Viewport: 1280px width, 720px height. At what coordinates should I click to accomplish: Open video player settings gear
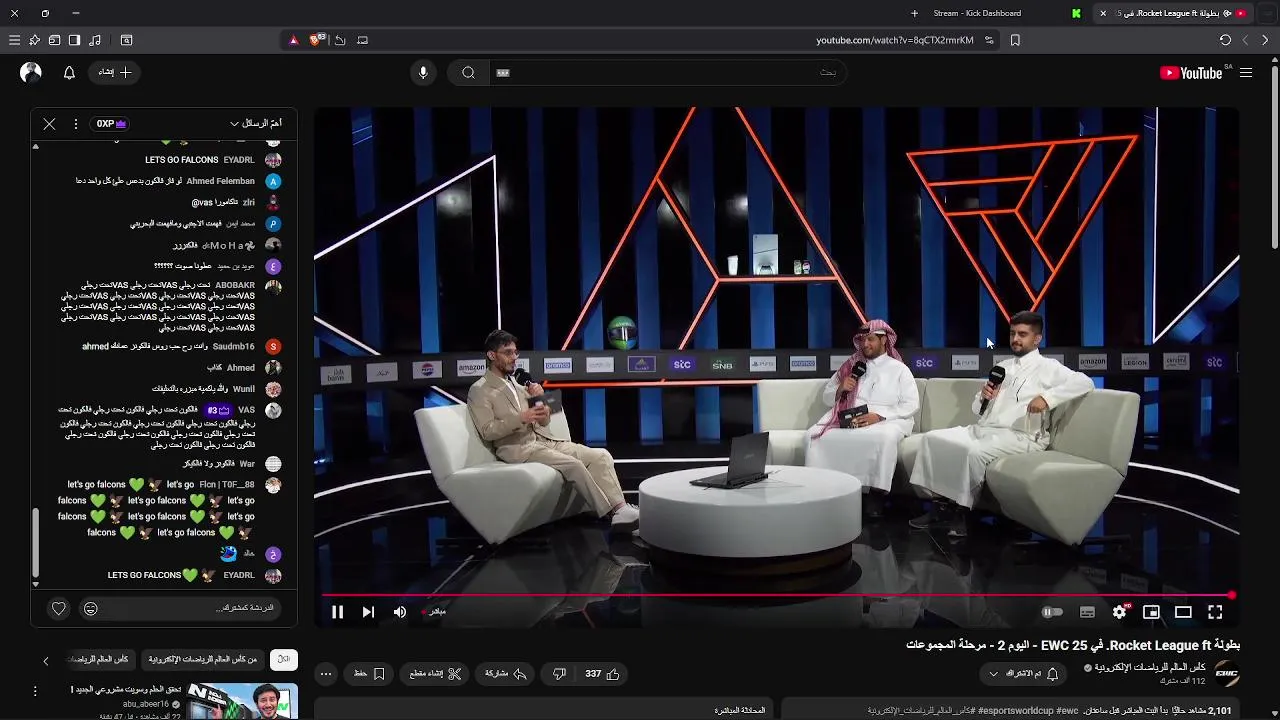(x=1119, y=612)
